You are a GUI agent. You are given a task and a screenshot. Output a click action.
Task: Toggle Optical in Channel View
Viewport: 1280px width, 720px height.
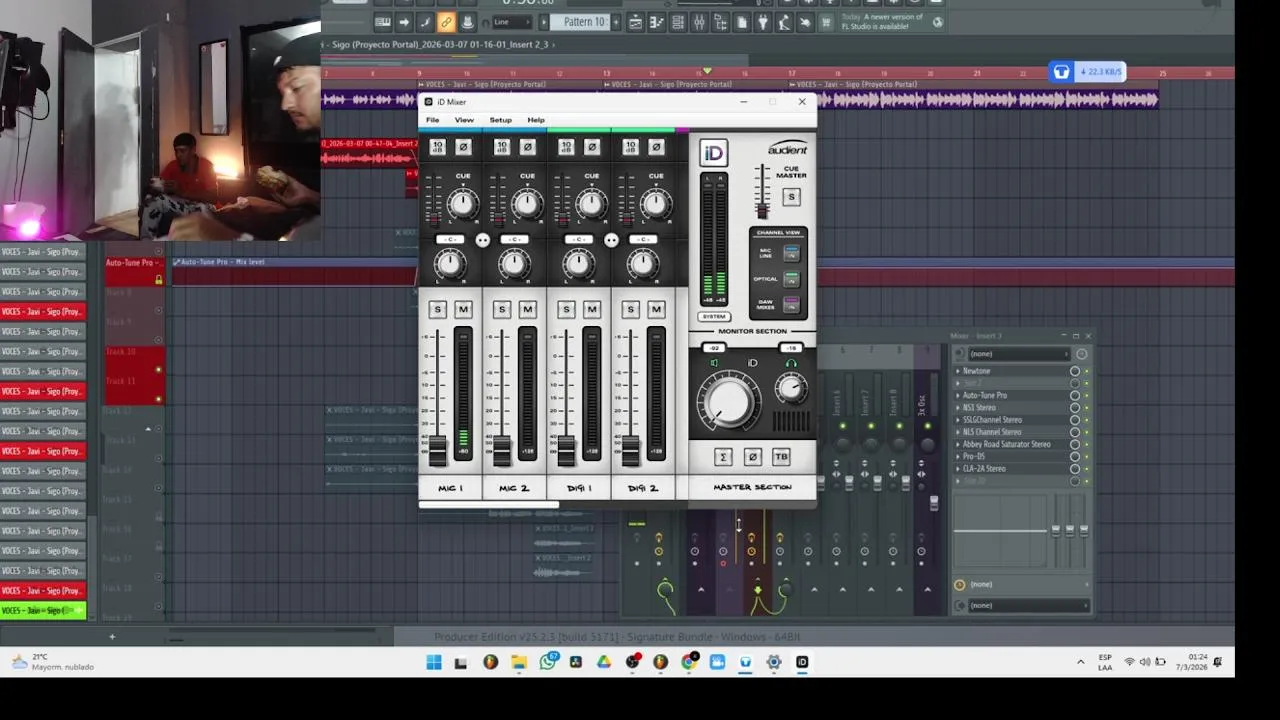791,279
